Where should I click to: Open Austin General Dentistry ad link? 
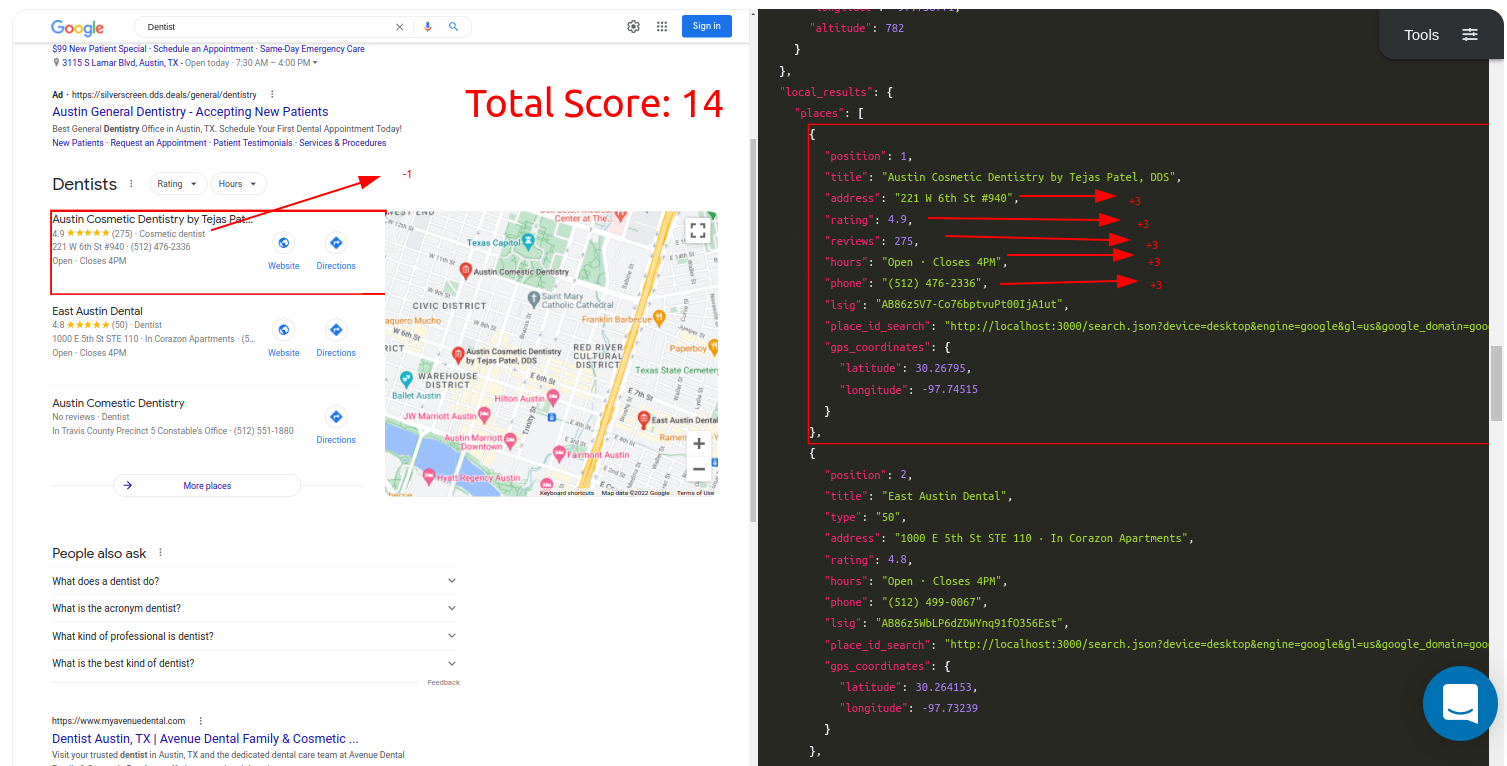pyautogui.click(x=190, y=112)
